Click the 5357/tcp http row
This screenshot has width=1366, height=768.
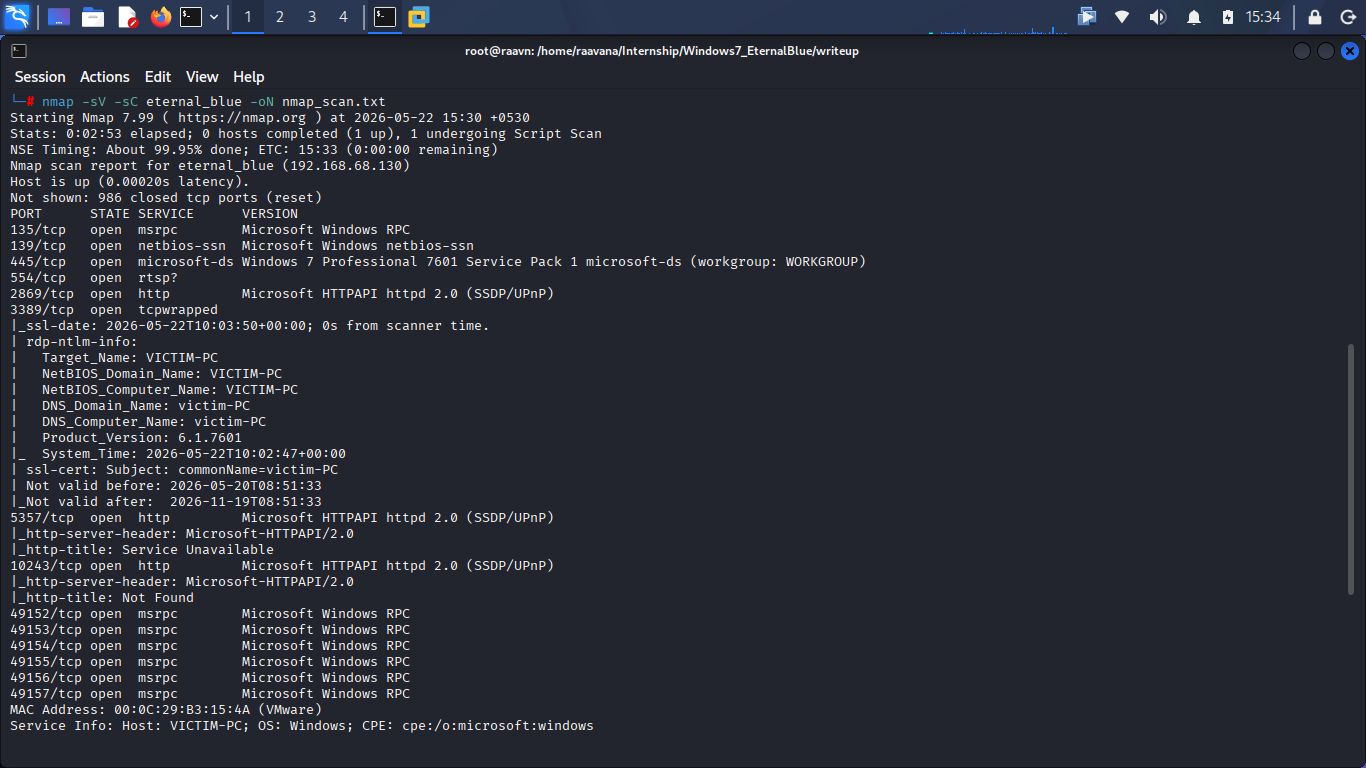(x=282, y=518)
